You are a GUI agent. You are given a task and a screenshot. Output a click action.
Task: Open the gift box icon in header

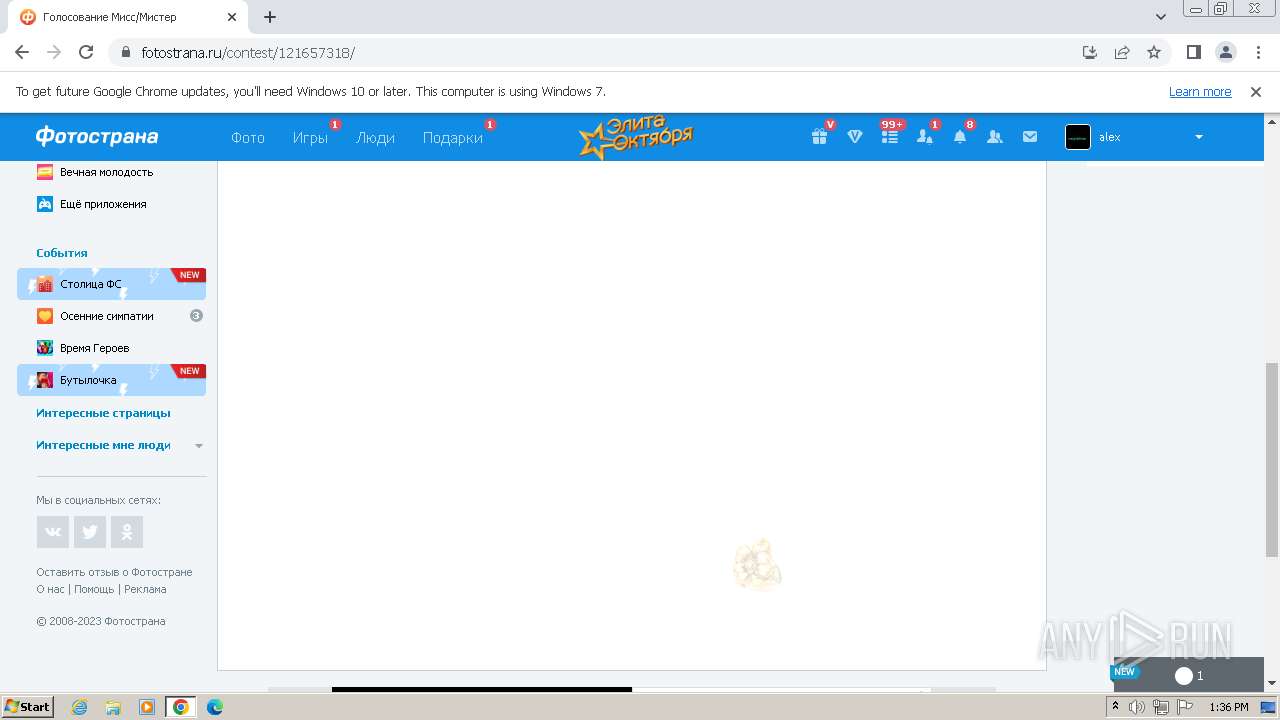tap(819, 137)
